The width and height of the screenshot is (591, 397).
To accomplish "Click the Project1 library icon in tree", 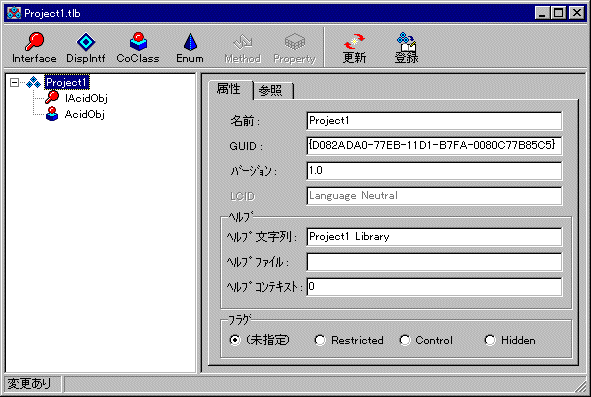I will [x=34, y=82].
